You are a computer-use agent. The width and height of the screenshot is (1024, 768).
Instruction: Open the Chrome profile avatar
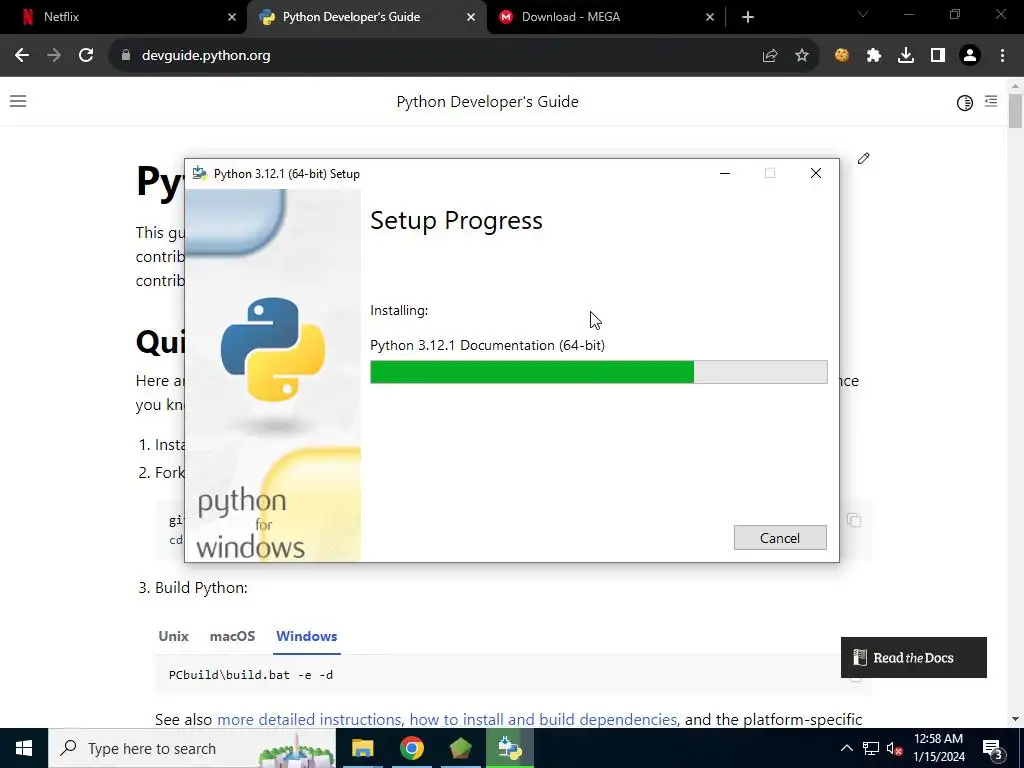970,56
